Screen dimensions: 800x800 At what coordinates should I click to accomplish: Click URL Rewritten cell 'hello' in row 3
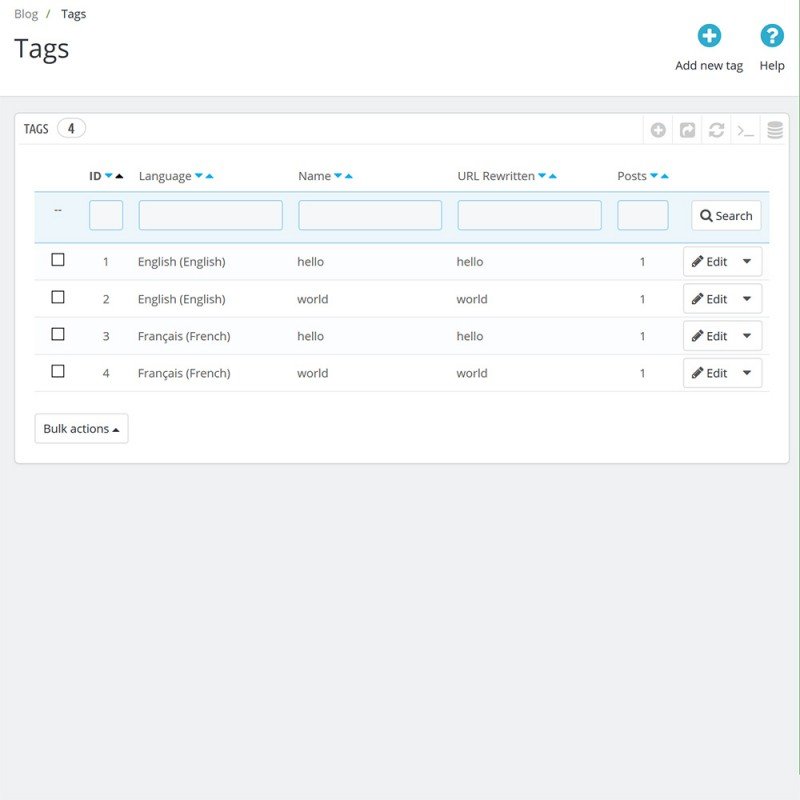(470, 336)
